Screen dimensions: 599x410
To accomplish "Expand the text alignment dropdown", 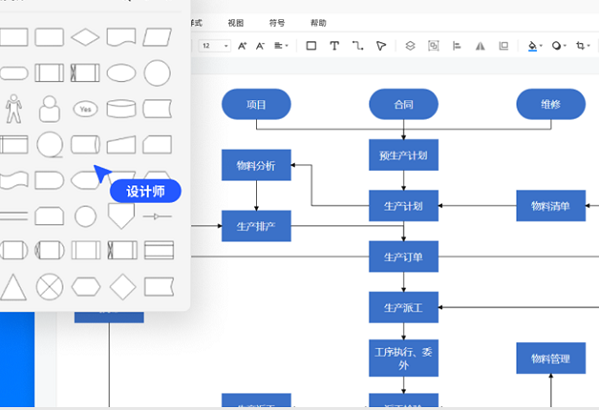I will click(281, 46).
